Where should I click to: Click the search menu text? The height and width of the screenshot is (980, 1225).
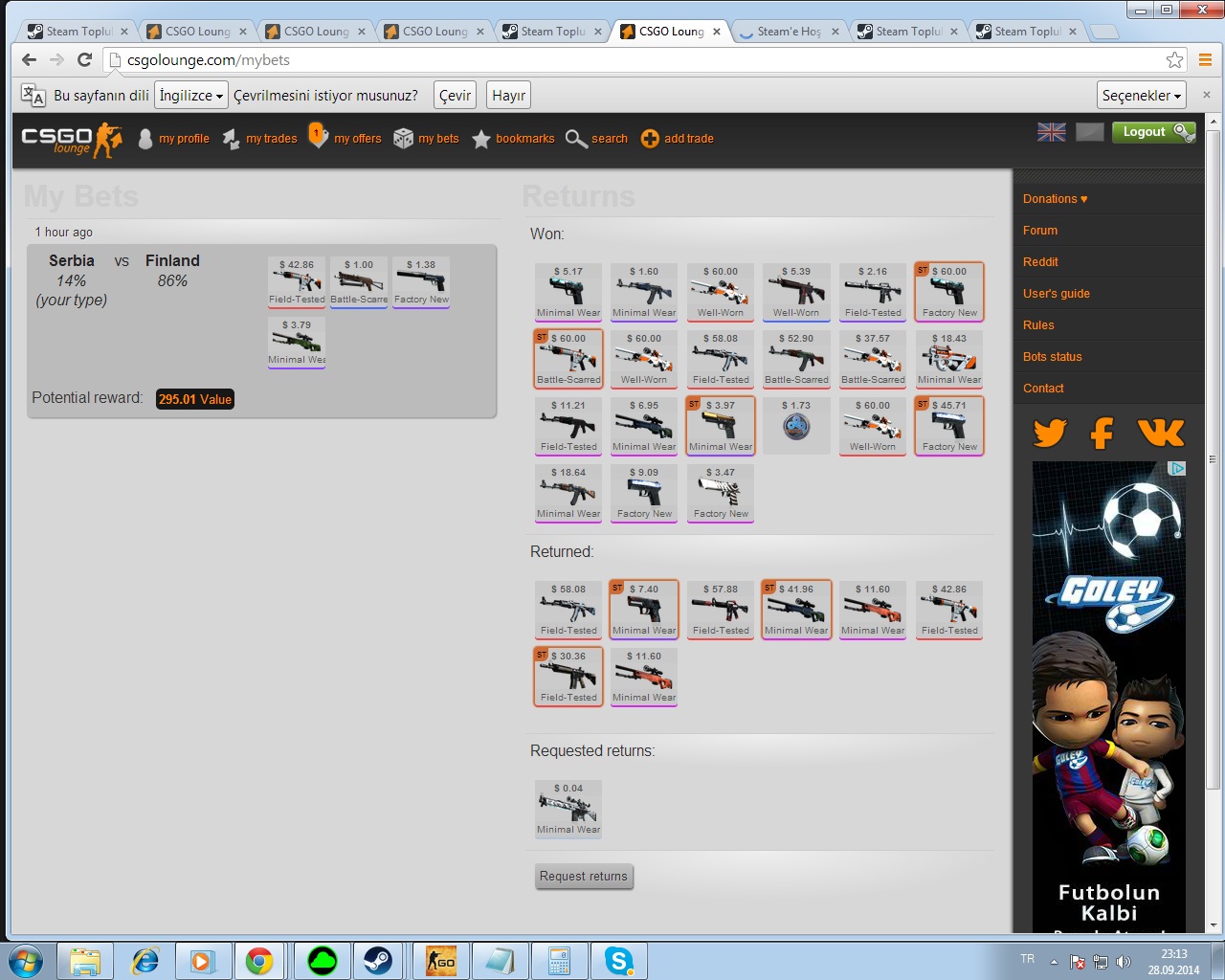[609, 139]
